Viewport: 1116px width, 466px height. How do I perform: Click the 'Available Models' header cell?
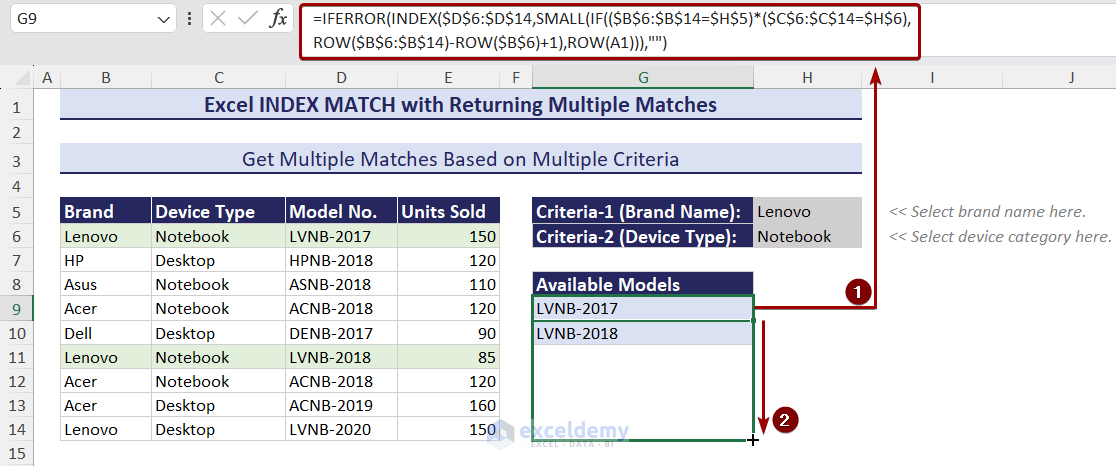[x=643, y=285]
